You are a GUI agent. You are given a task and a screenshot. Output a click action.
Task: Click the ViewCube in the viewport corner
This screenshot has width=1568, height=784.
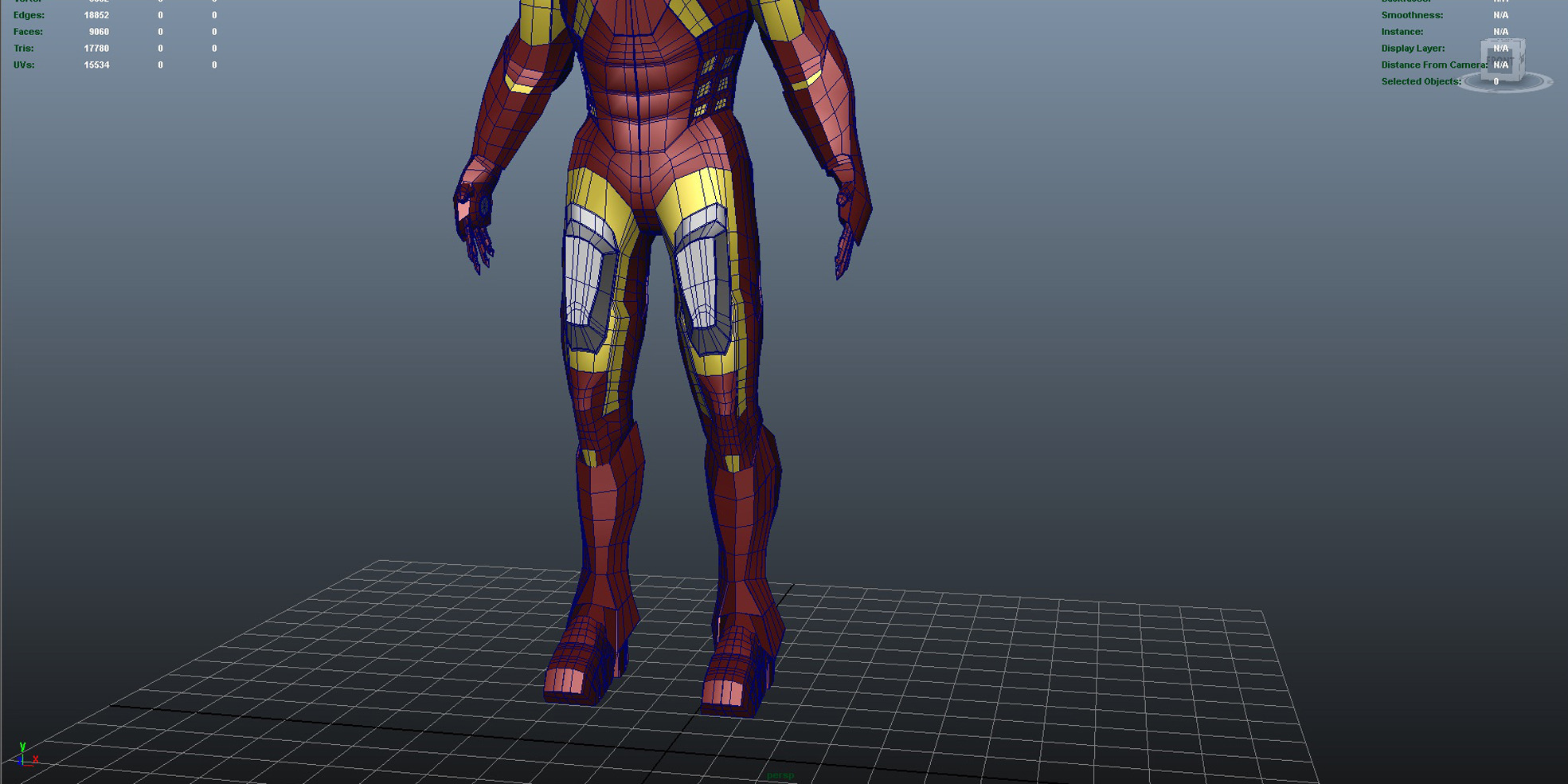pos(1503,64)
